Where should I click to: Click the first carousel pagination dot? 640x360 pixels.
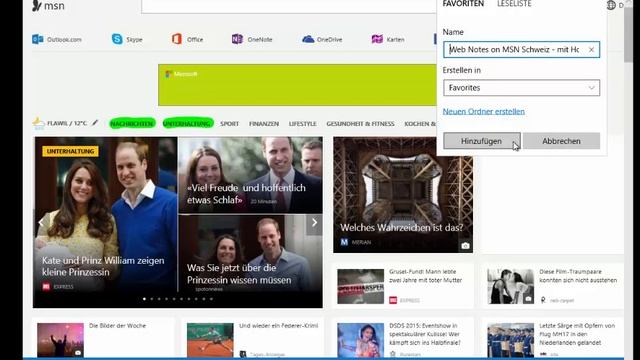coord(144,299)
